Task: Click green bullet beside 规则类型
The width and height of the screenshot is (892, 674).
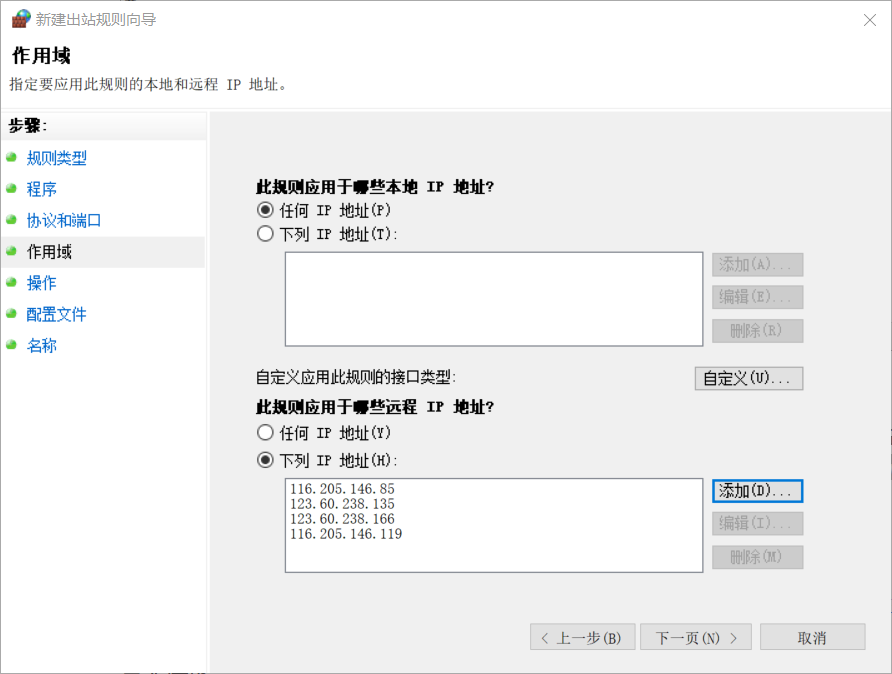Action: coord(11,157)
